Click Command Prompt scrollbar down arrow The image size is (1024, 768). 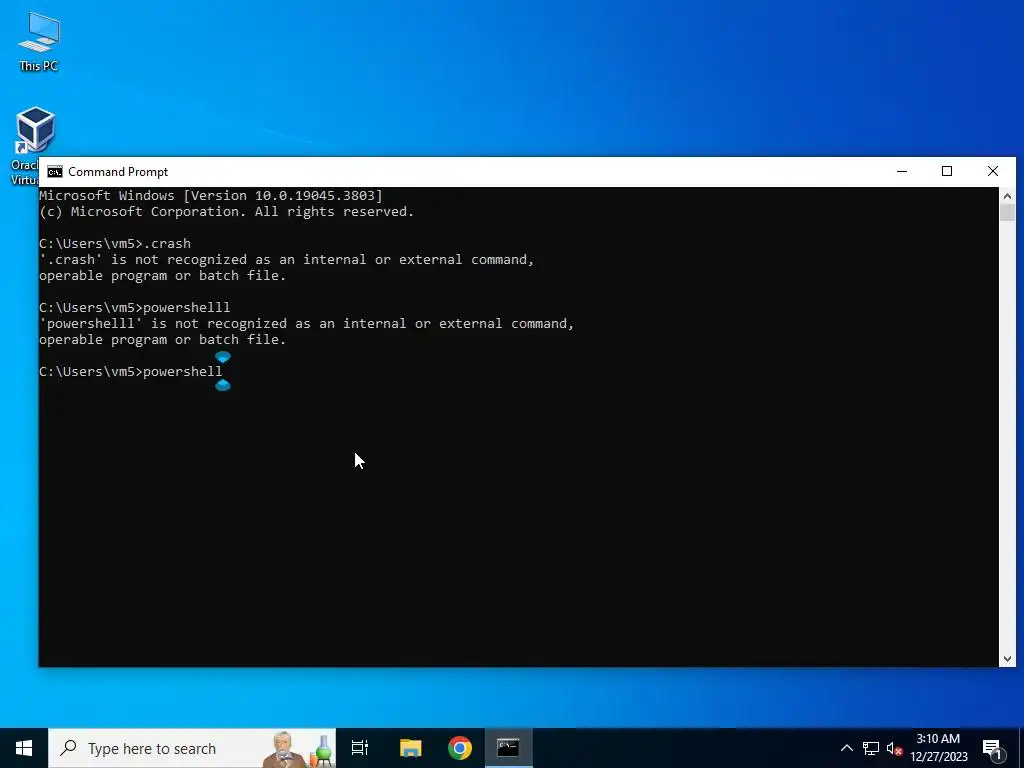[1007, 659]
